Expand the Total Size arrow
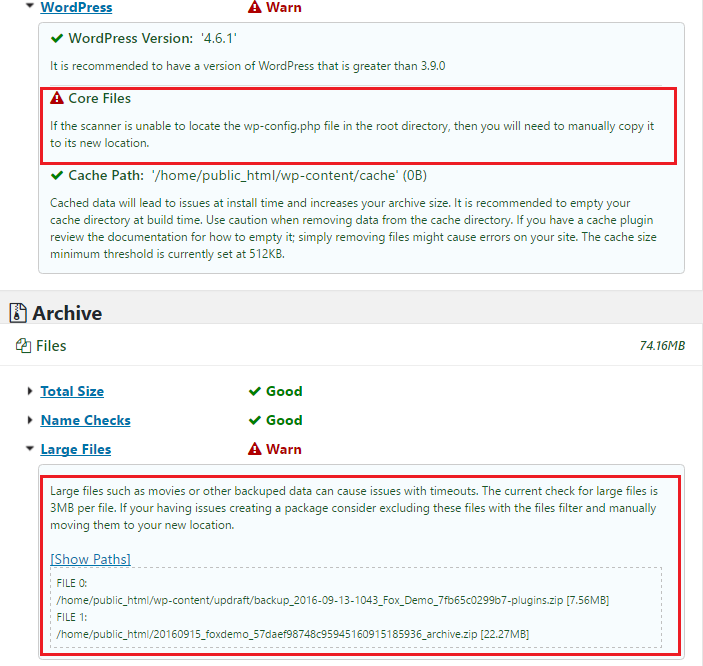 tap(30, 391)
